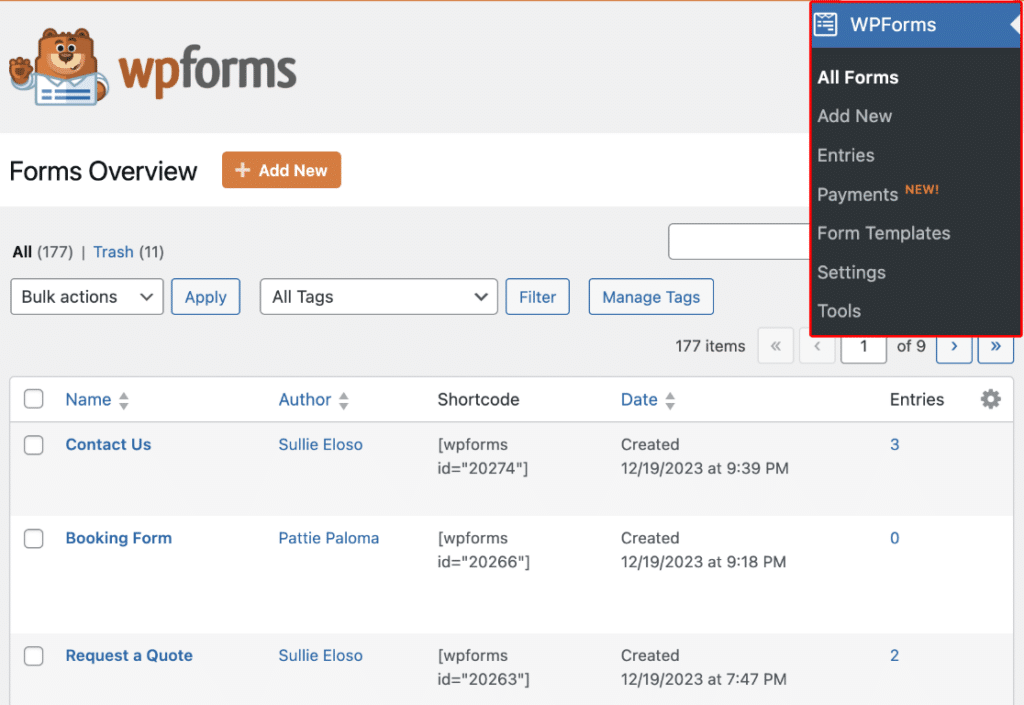The height and width of the screenshot is (705, 1024).
Task: Open the All Tags dropdown
Action: (x=378, y=296)
